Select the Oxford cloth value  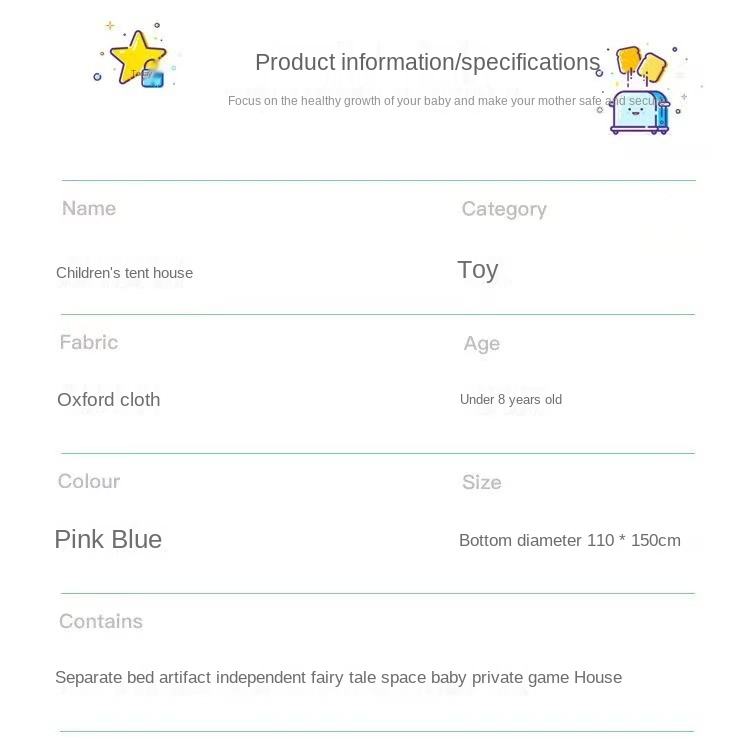coord(108,400)
